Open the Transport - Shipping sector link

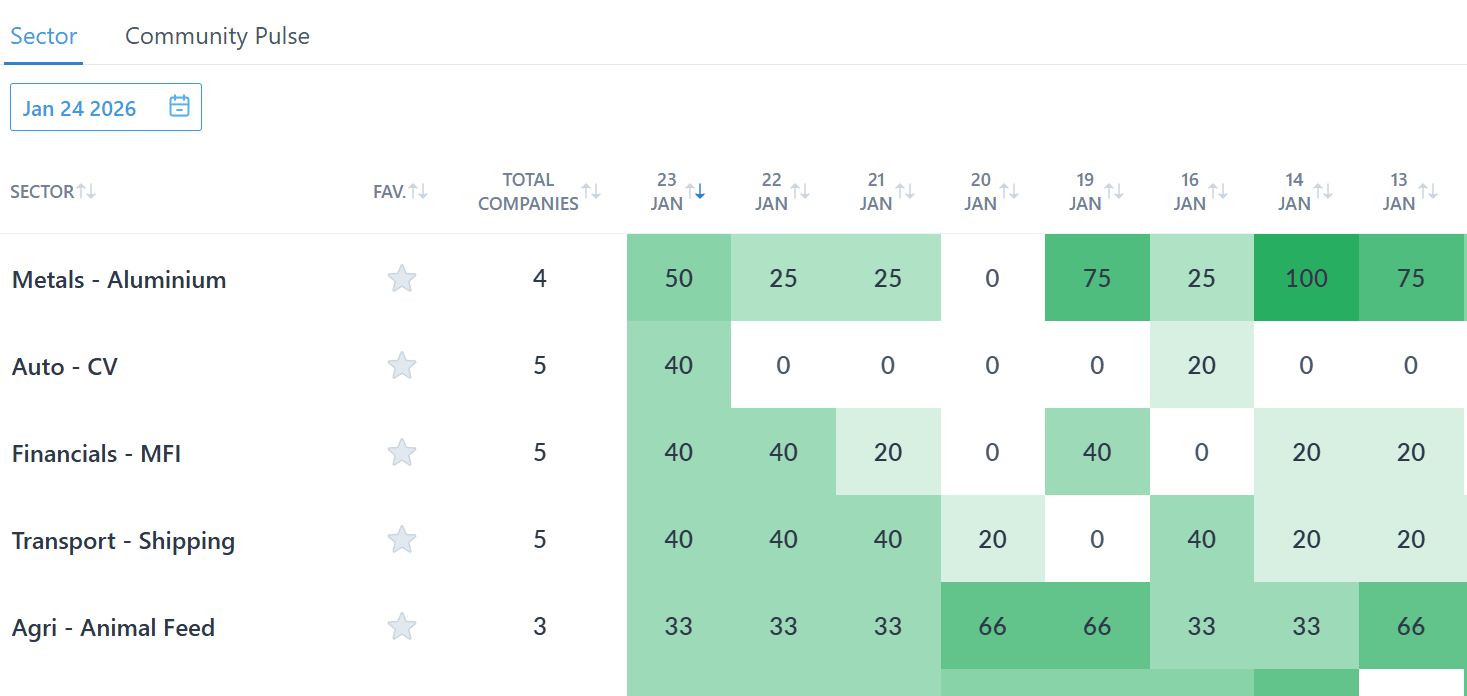point(123,541)
